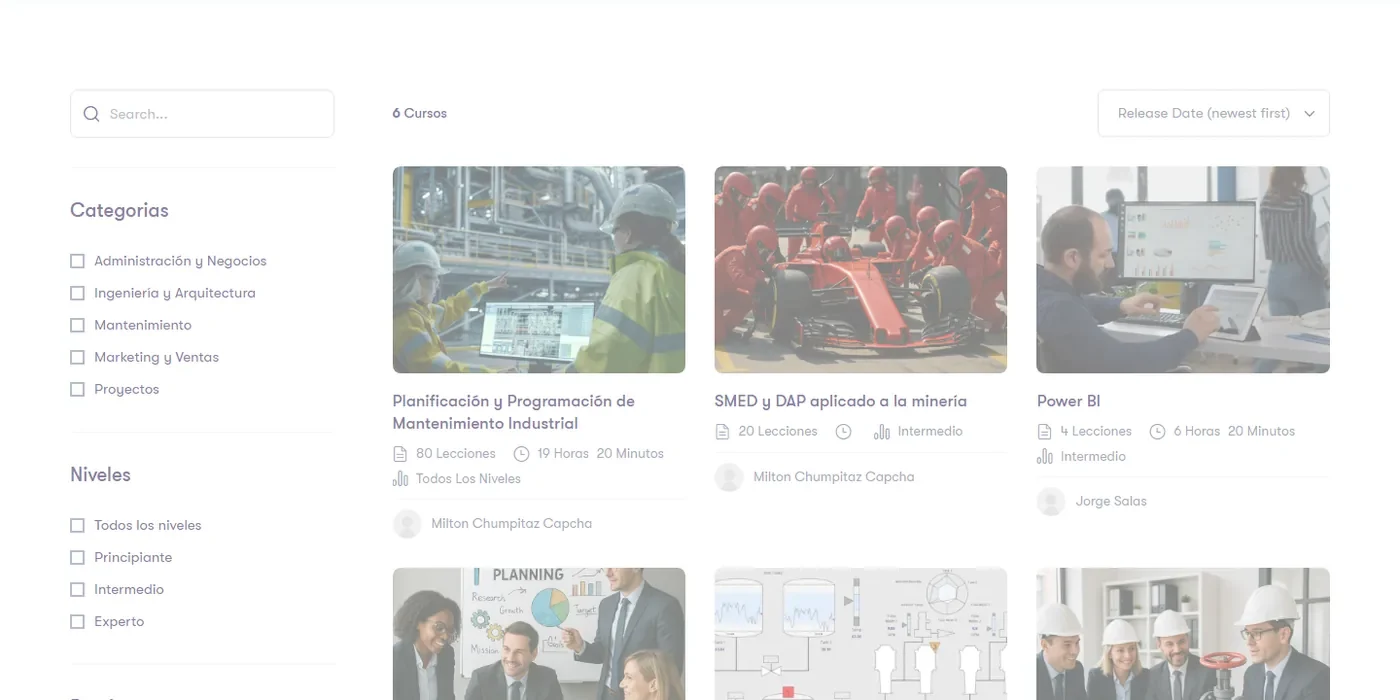This screenshot has width=1400, height=700.
Task: Click lessons icon beside 4 Lecciones
Action: point(1045,432)
